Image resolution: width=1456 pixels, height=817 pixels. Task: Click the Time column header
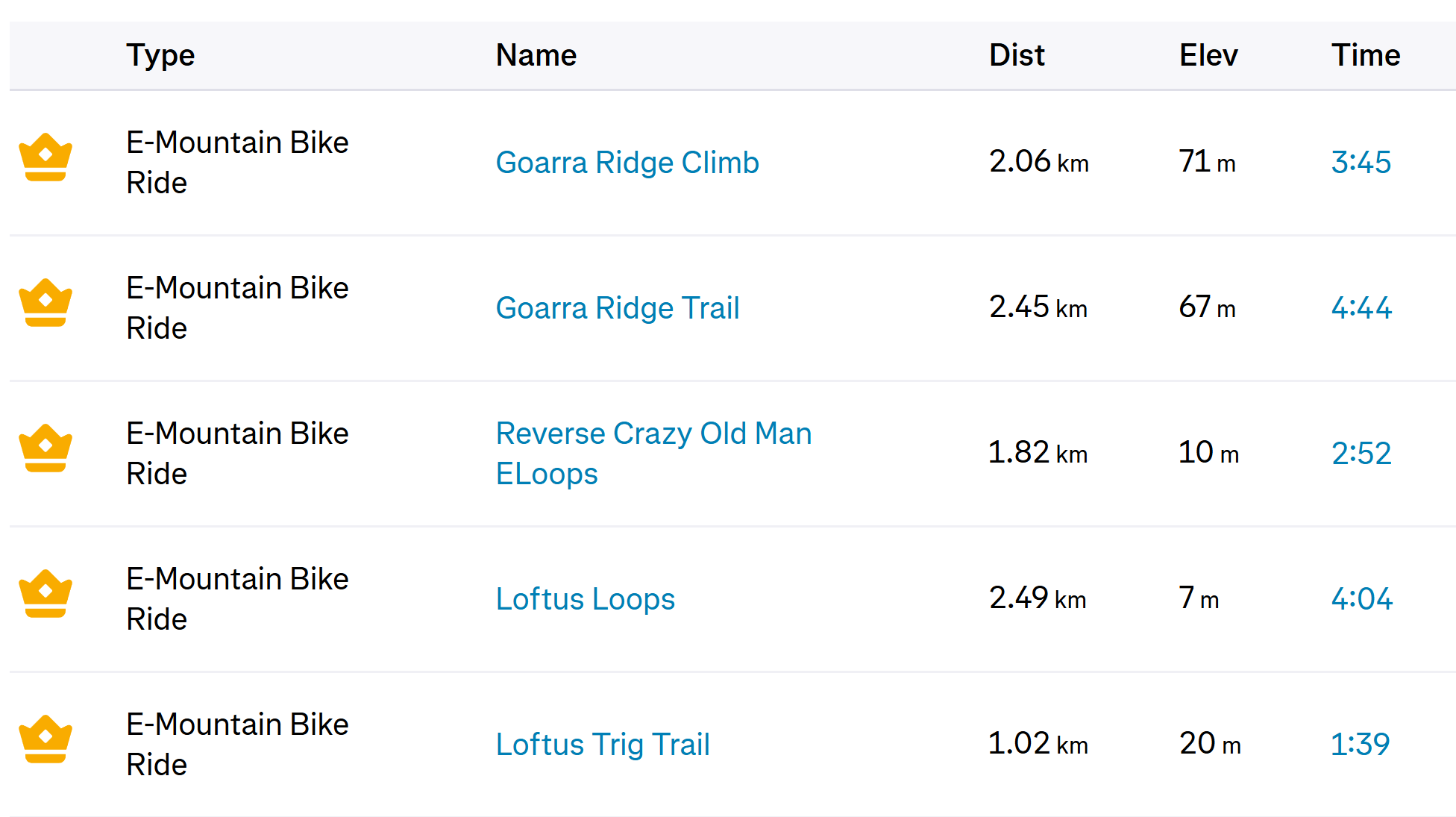[x=1366, y=55]
